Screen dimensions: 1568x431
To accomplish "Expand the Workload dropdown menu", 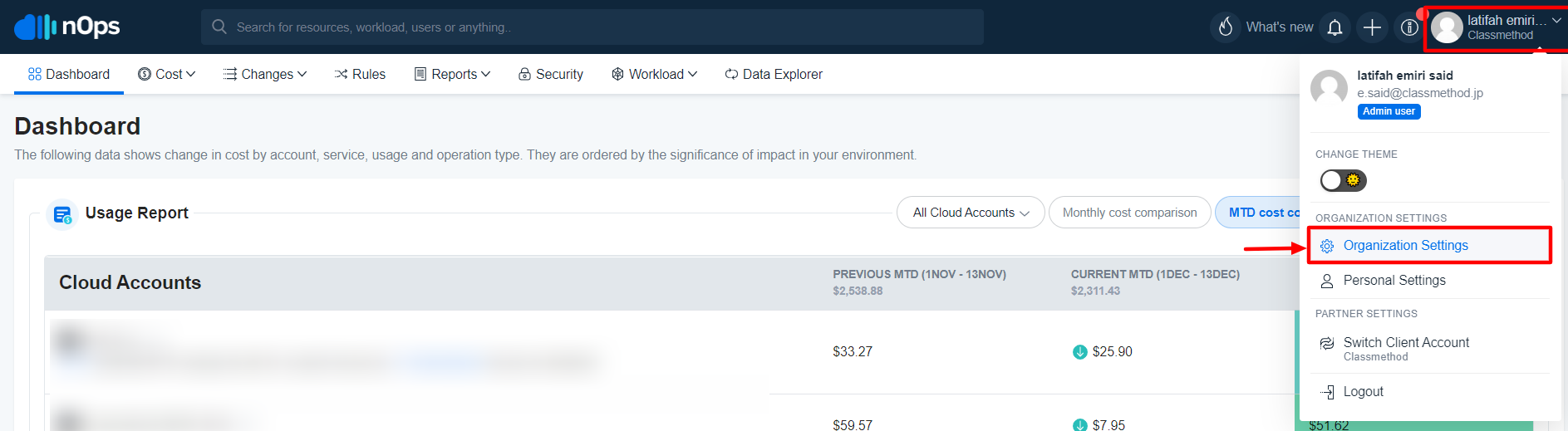I will click(x=654, y=74).
